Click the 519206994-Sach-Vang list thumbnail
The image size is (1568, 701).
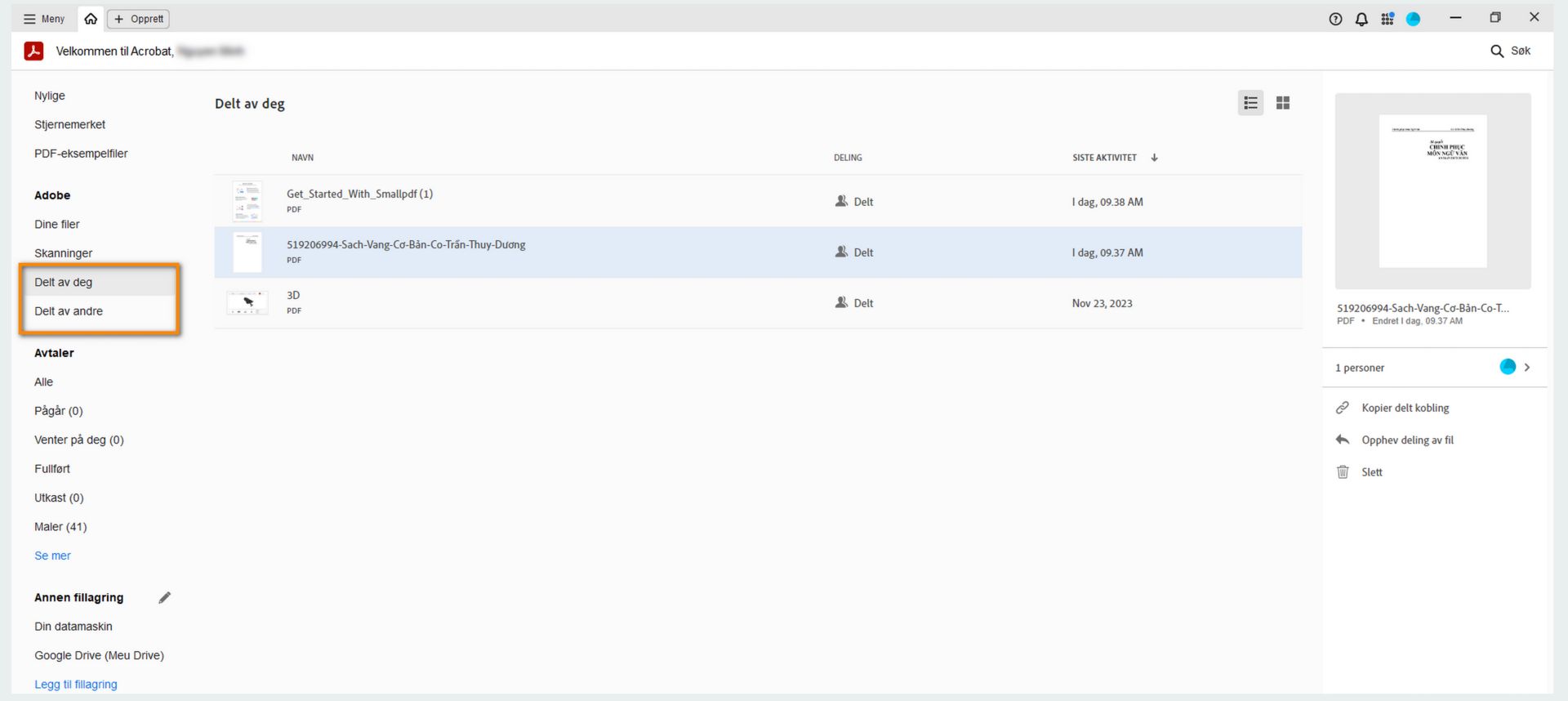click(247, 252)
